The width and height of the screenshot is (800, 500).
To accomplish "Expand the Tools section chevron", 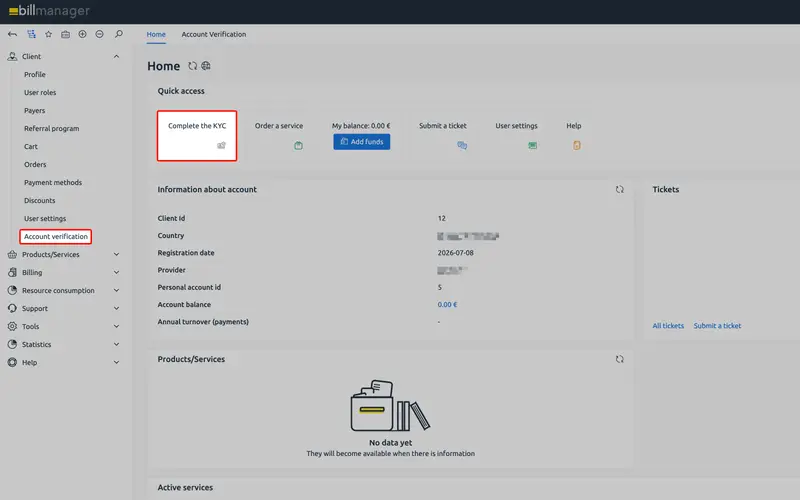I will pos(116,326).
